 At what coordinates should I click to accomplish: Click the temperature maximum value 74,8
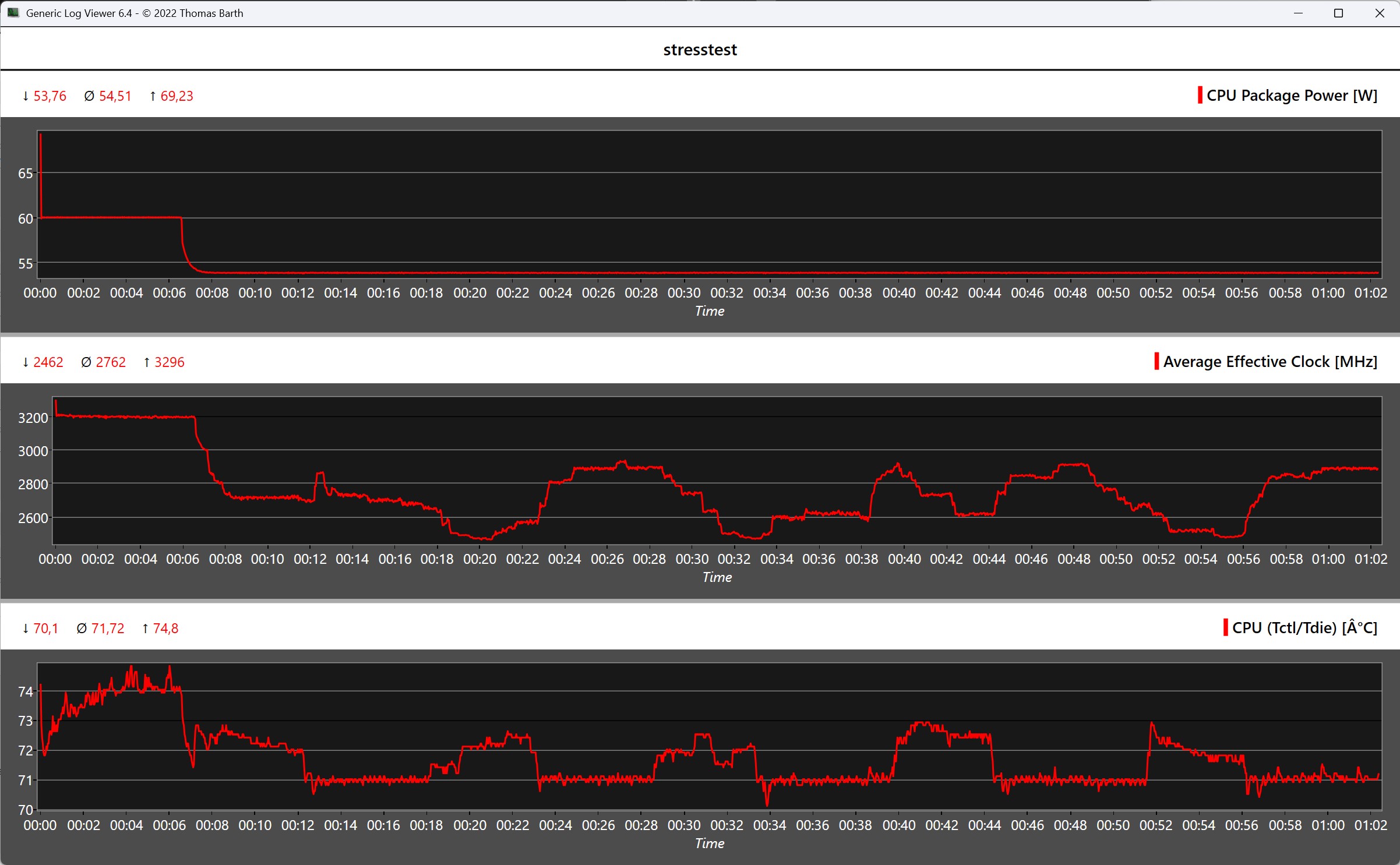tap(165, 629)
